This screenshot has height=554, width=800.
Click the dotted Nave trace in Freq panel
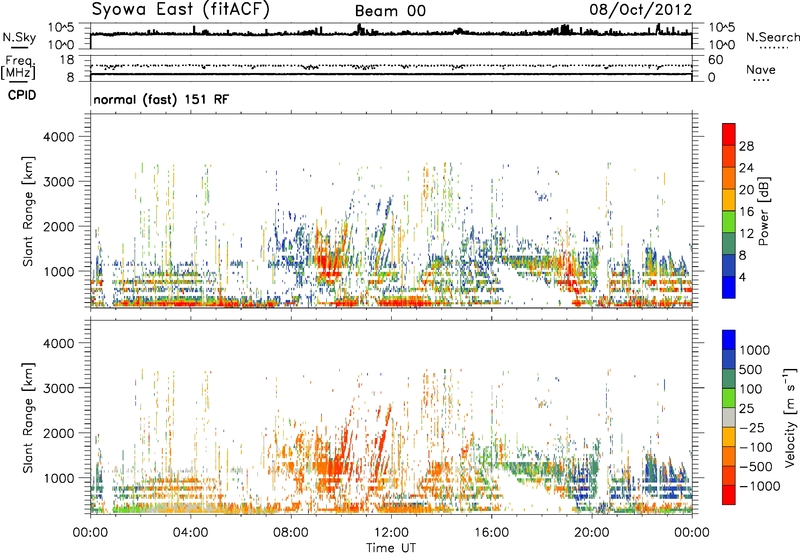tap(391, 66)
